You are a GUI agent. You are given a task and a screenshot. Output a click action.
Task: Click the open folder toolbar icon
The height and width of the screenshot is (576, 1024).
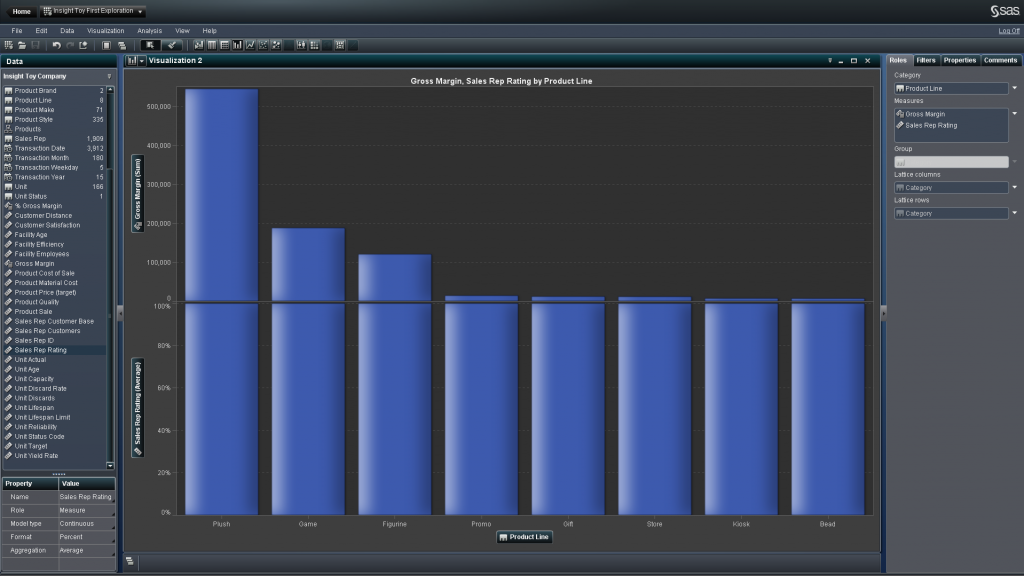(x=22, y=45)
